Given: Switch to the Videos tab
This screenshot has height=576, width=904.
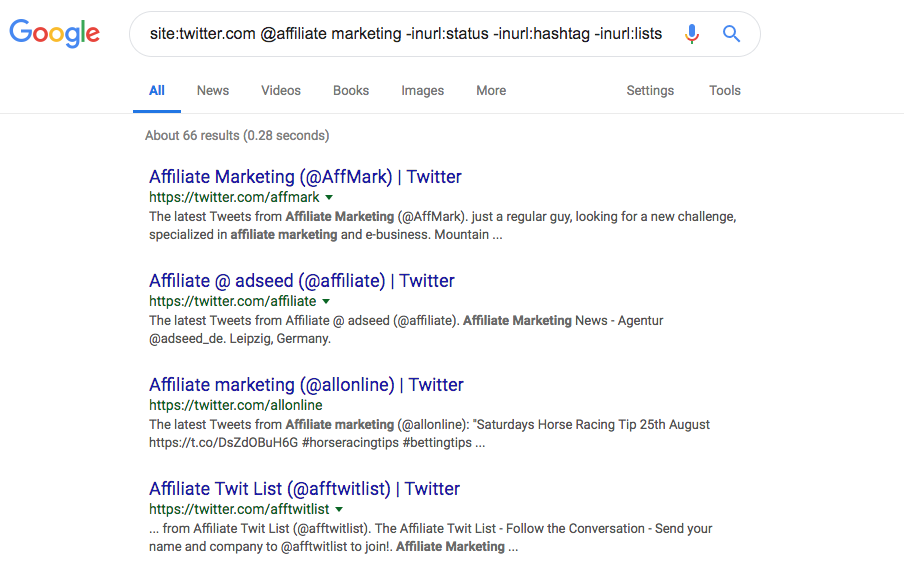Looking at the screenshot, I should coord(281,90).
